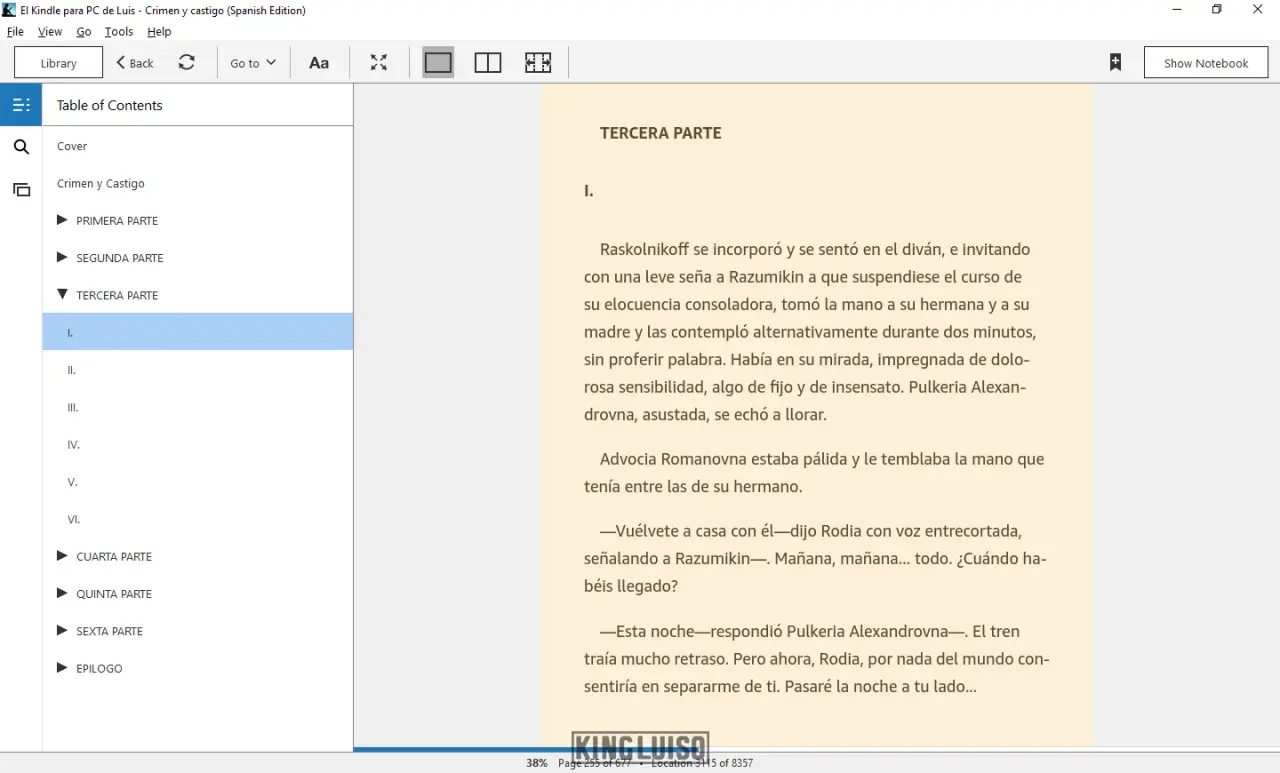Click CUARTA PARTE label in contents
Image resolution: width=1280 pixels, height=773 pixels.
(114, 557)
